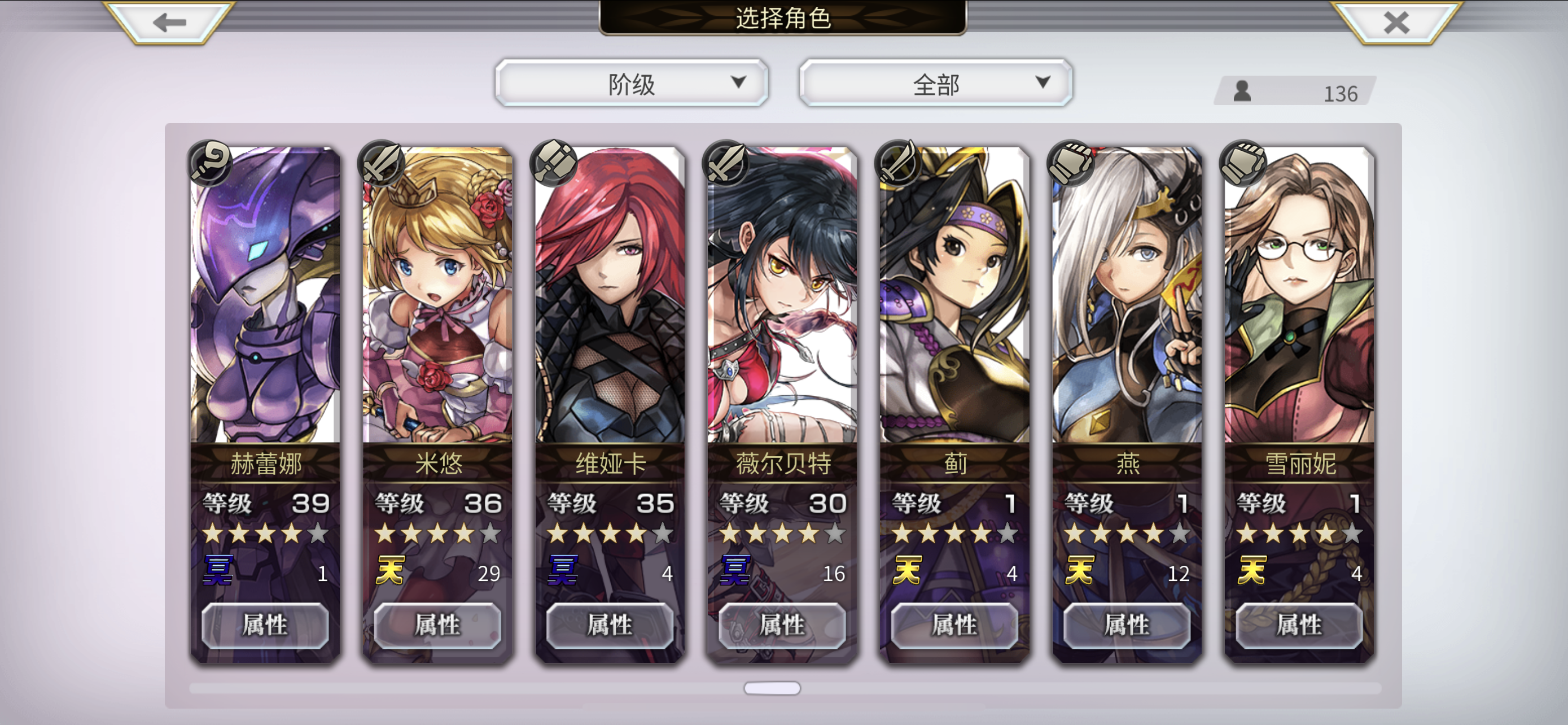Image resolution: width=1568 pixels, height=725 pixels.
Task: Select the 维娅卡 character portrait
Action: 610,295
